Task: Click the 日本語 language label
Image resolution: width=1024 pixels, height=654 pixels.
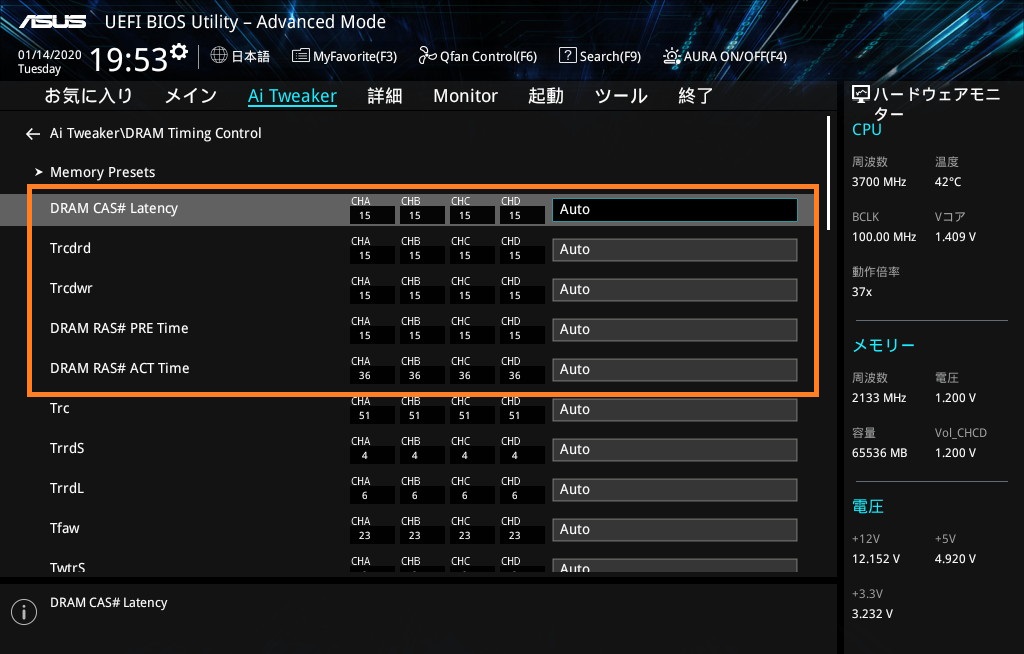Action: pyautogui.click(x=251, y=56)
